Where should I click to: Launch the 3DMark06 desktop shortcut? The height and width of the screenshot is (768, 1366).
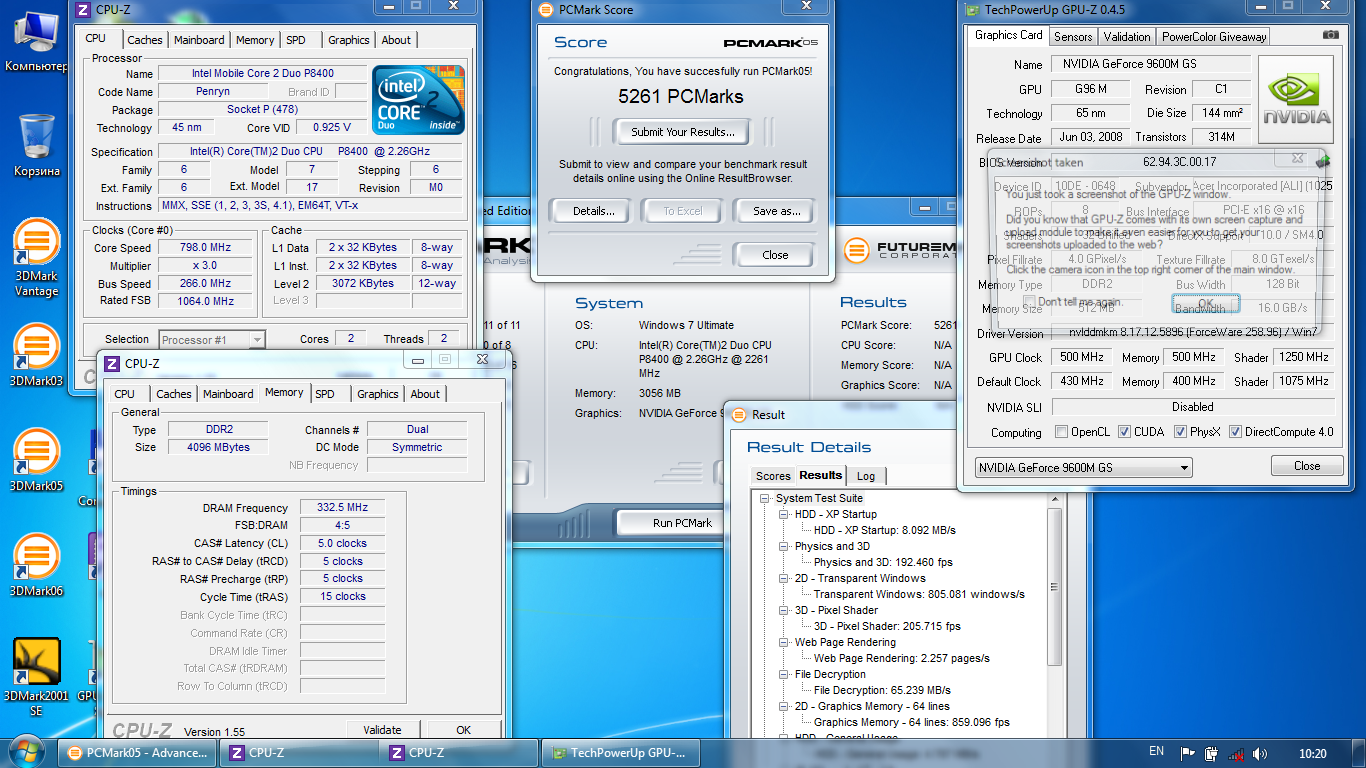coord(36,565)
